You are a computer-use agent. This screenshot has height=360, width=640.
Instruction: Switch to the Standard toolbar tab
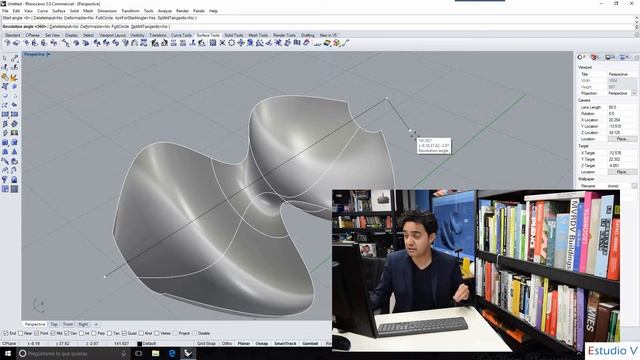13,36
